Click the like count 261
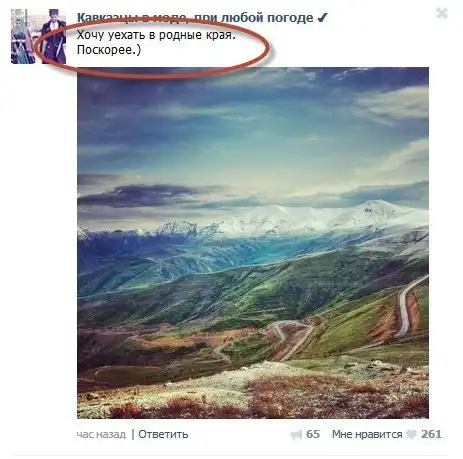Image resolution: width=463 pixels, height=459 pixels. click(431, 434)
